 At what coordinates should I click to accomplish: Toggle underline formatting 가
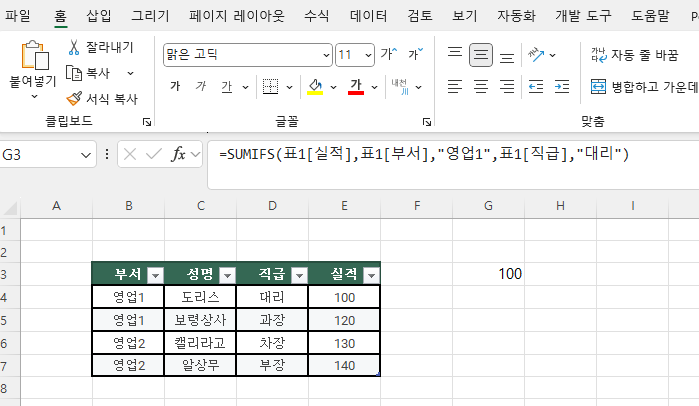point(227,86)
